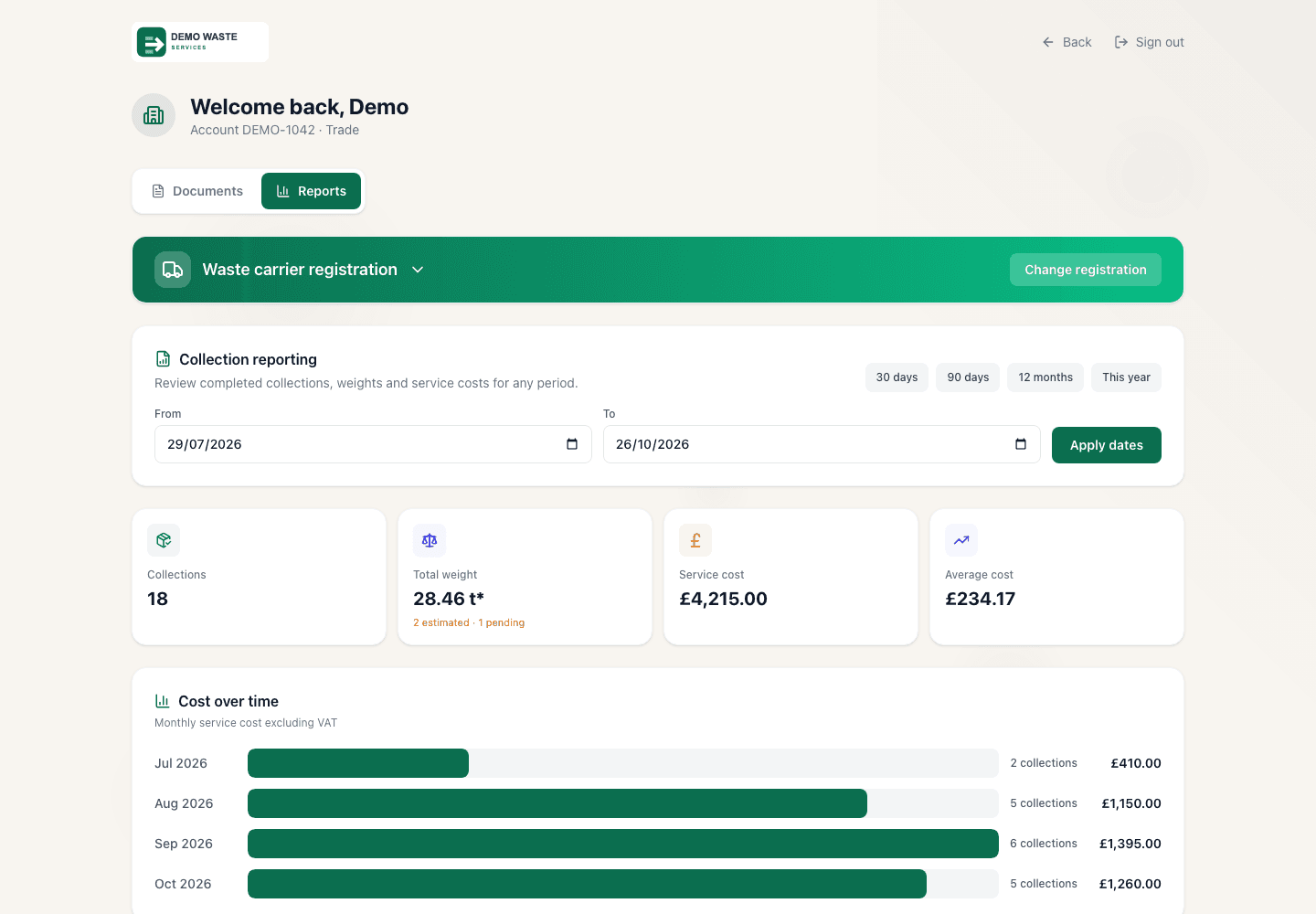
Task: Click the £234.17 average cost value
Action: pos(980,599)
